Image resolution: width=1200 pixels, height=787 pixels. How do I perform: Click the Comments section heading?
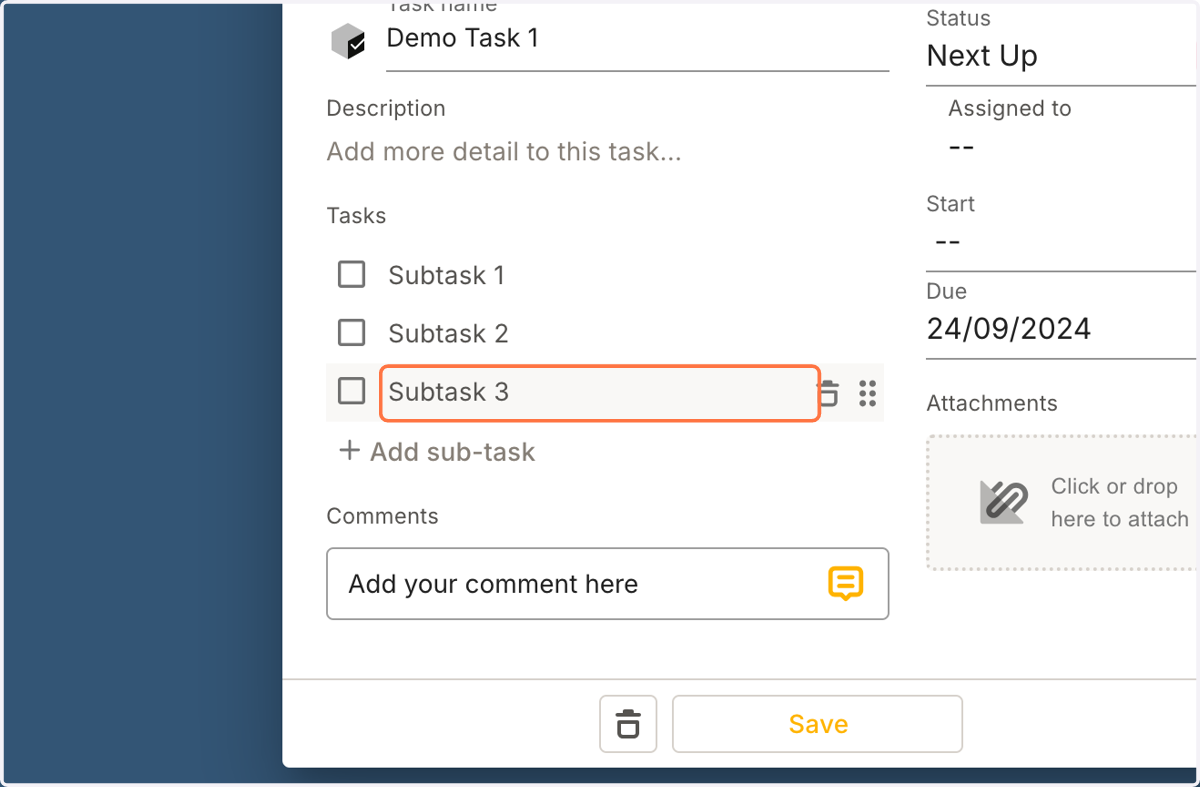[x=382, y=516]
